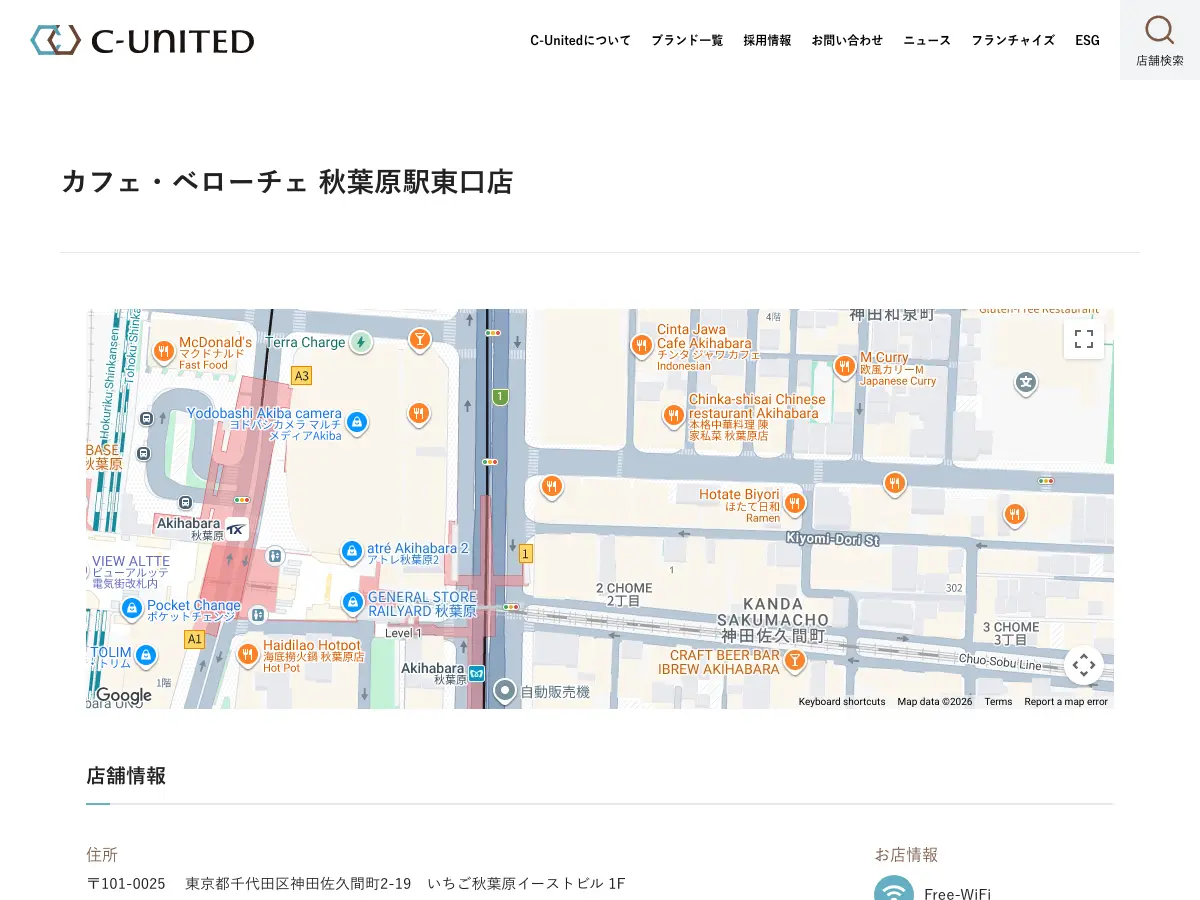Viewport: 1200px width, 900px height.
Task: Click the KANDA SAKUMACHO district label
Action: click(x=773, y=619)
